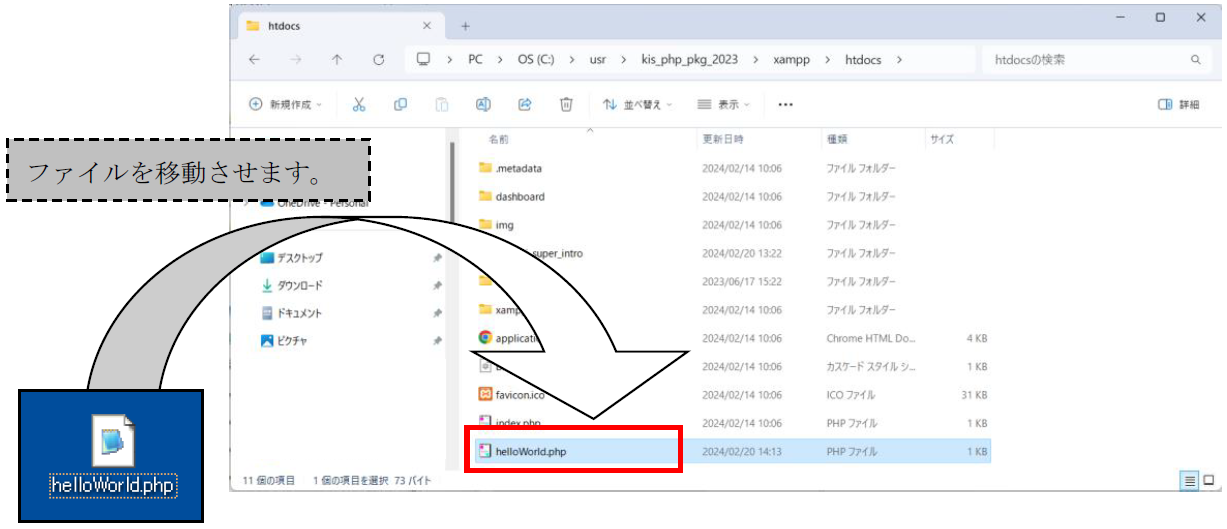Open the See more ellipsis menu
This screenshot has height=529, width=1227.
tap(785, 104)
